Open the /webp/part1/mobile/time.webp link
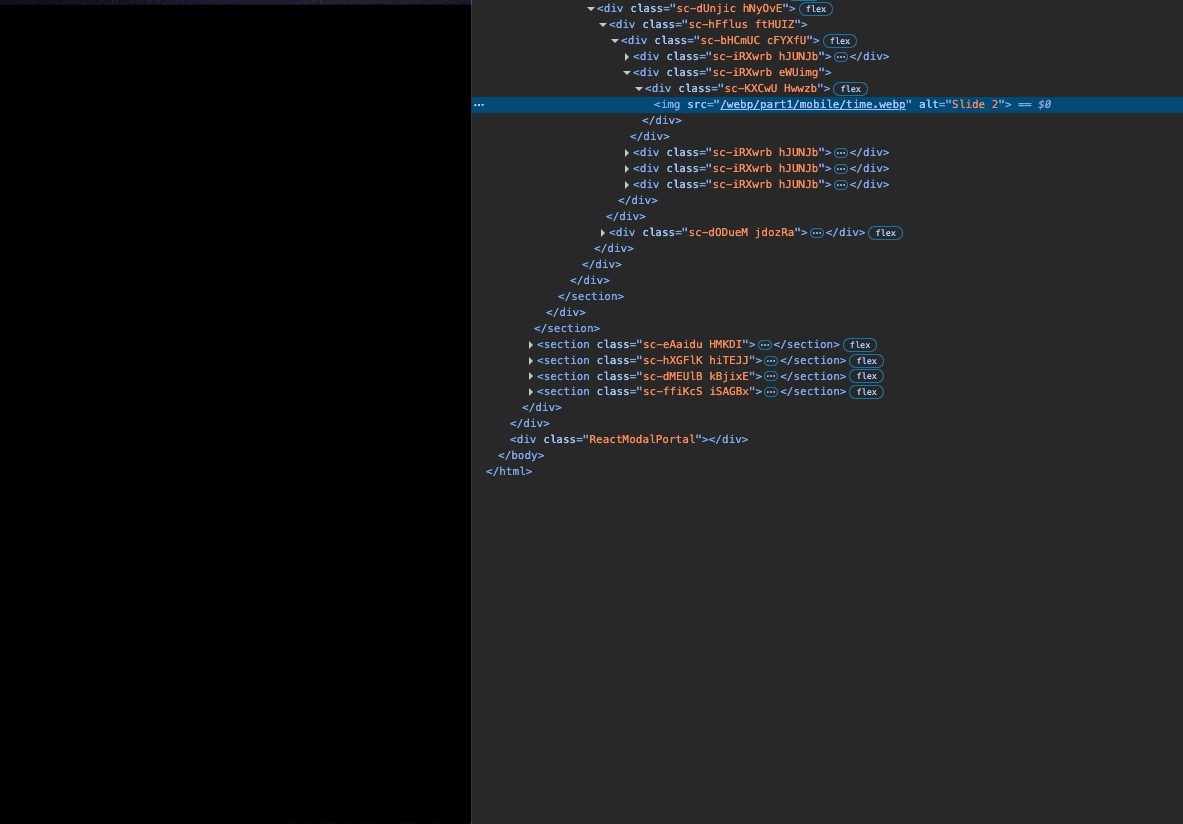 (814, 104)
